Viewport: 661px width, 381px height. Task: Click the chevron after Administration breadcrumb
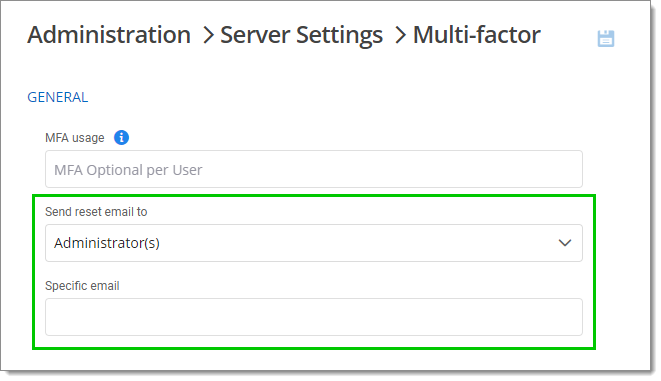point(208,35)
